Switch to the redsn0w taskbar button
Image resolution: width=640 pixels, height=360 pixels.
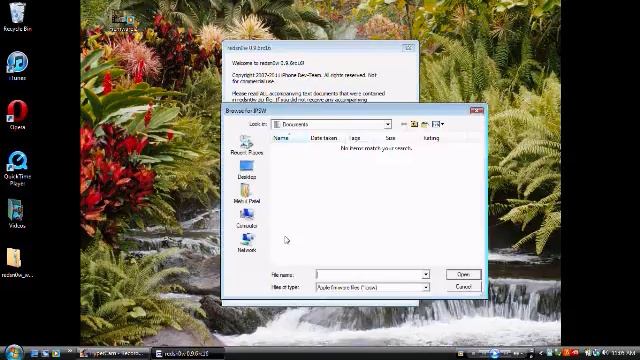188,353
